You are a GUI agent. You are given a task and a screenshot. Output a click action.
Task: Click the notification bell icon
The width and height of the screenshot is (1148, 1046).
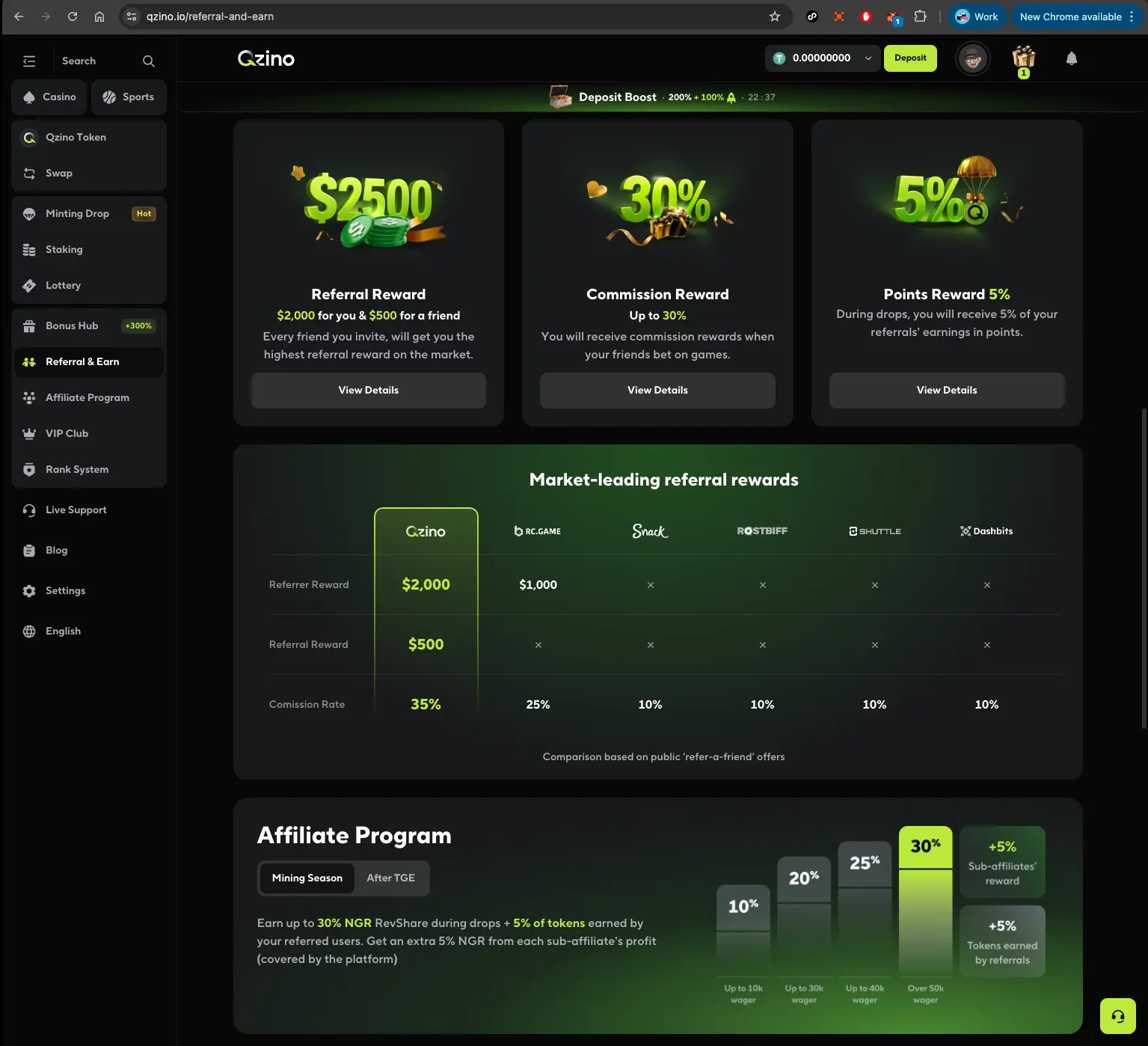(1072, 58)
